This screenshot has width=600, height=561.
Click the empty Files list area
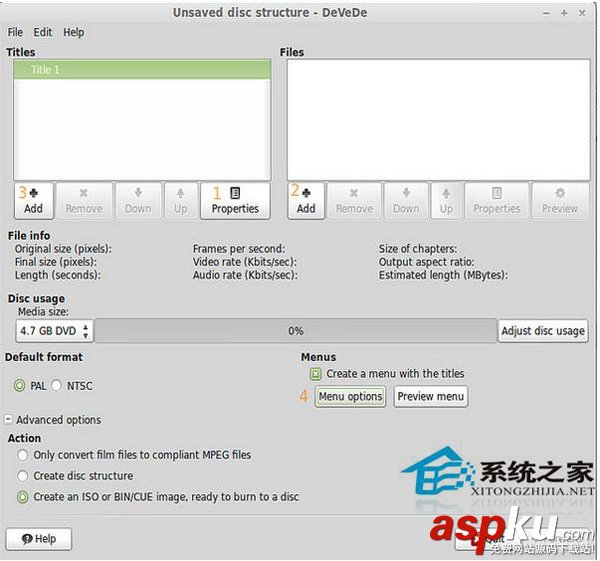click(439, 119)
